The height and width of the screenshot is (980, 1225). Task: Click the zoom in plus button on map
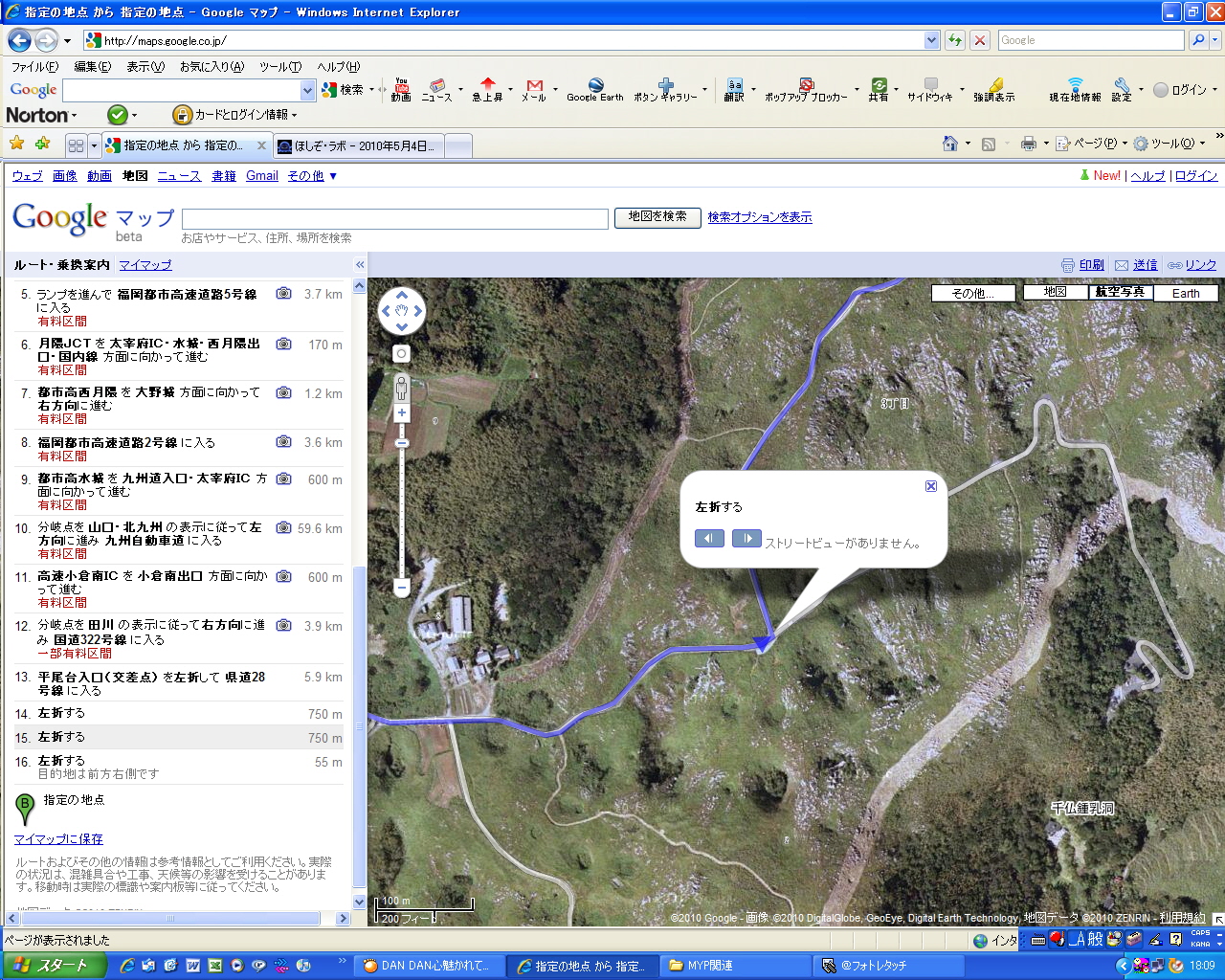tap(402, 413)
